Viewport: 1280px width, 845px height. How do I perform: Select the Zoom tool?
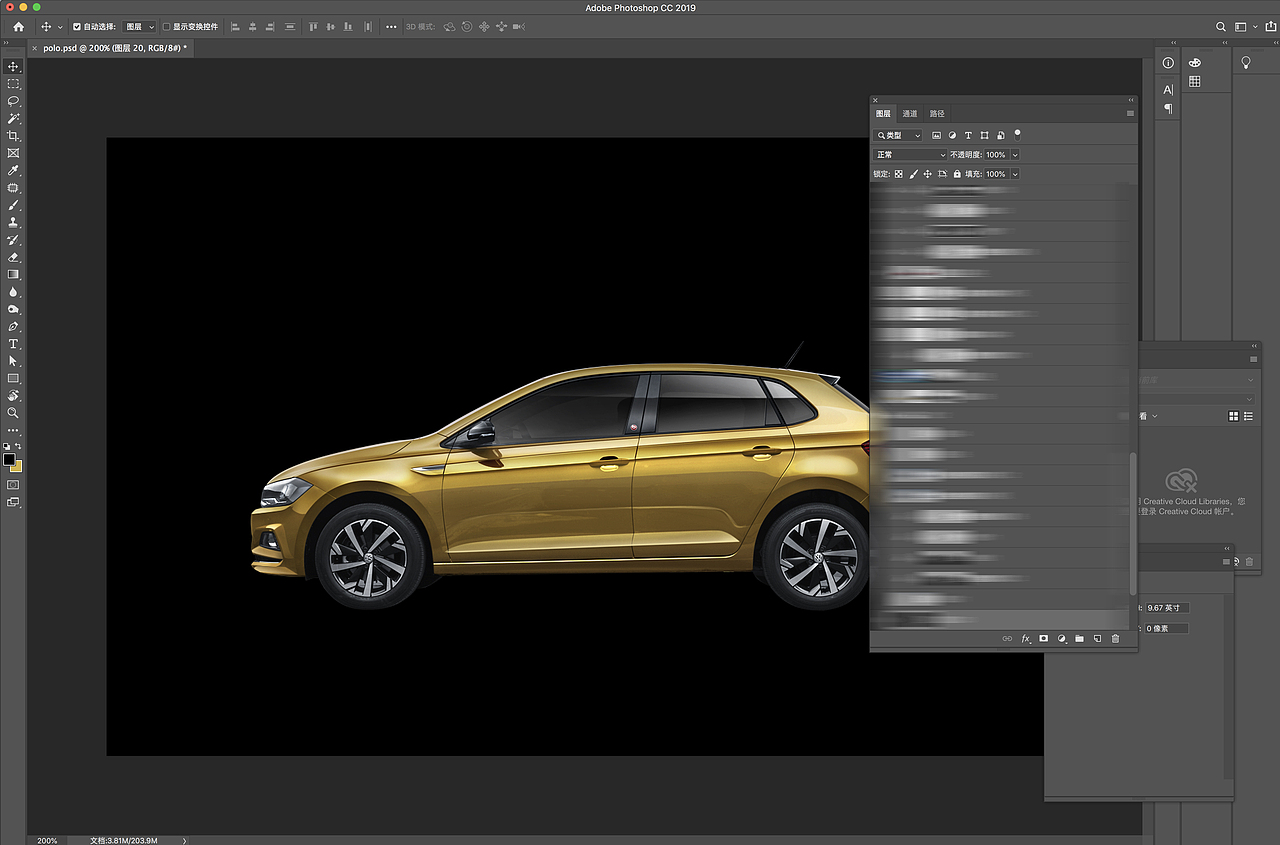tap(13, 413)
